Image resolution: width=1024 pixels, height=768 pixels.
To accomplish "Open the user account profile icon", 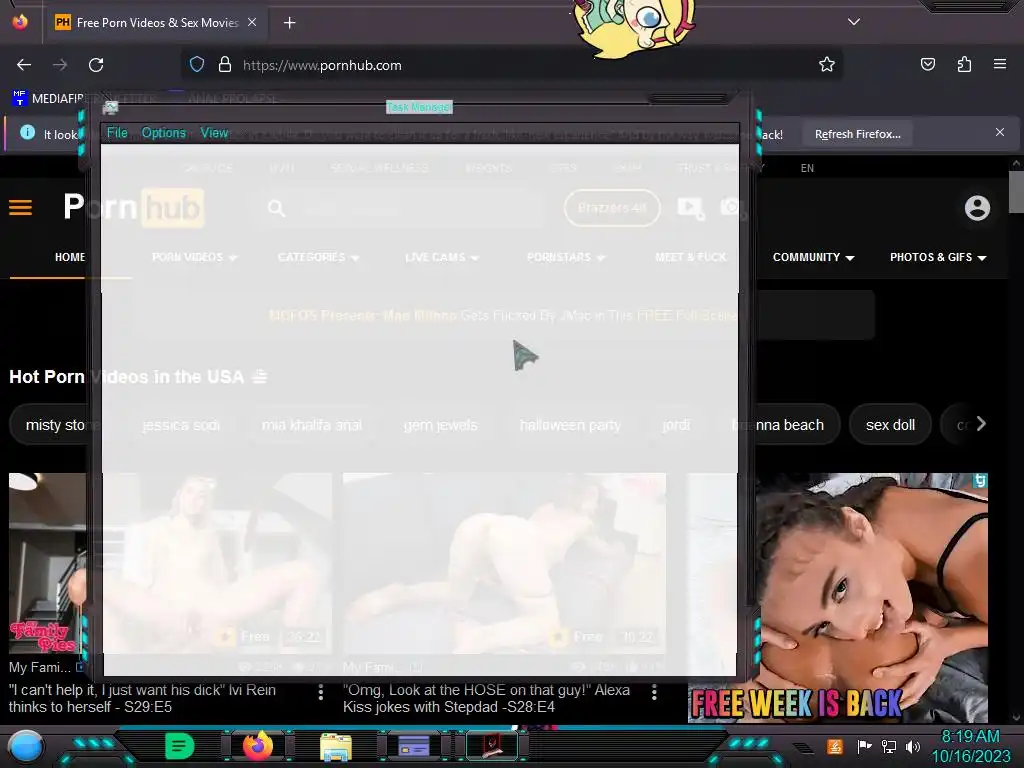I will [977, 208].
